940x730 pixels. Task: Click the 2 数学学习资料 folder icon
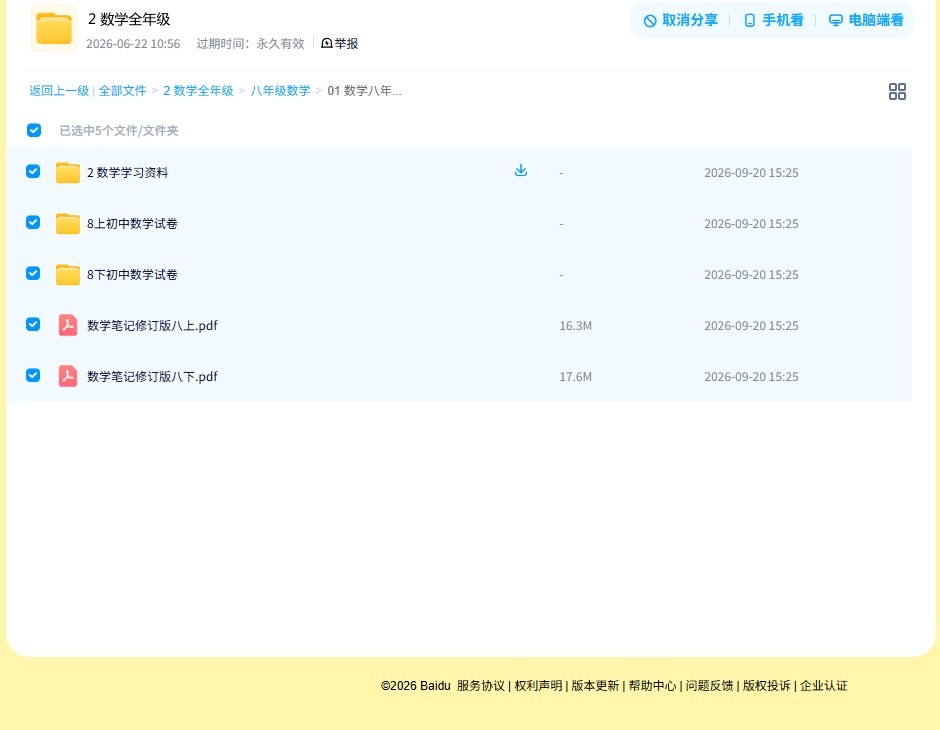(x=68, y=173)
